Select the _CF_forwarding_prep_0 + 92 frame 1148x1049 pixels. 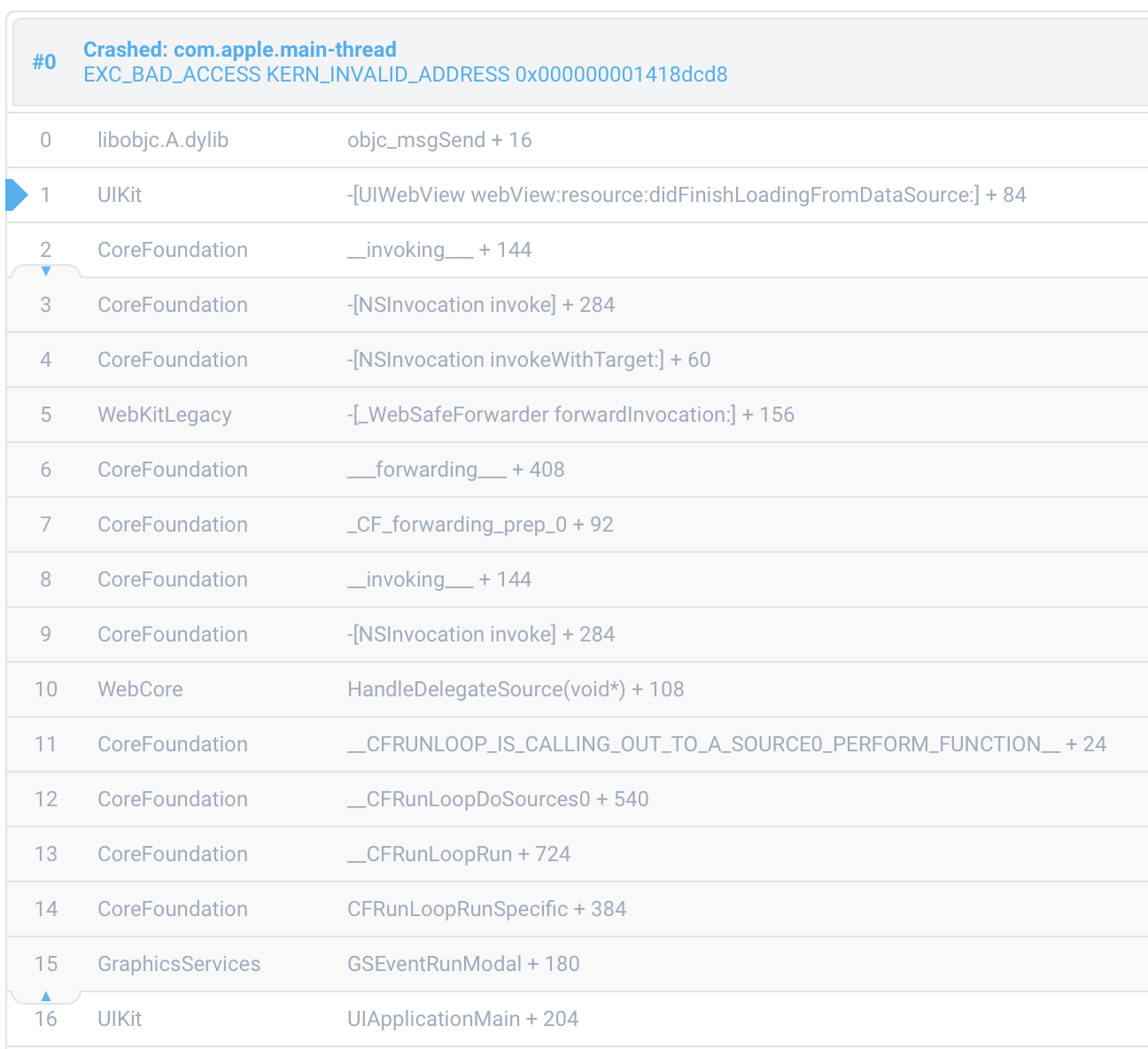(x=479, y=524)
